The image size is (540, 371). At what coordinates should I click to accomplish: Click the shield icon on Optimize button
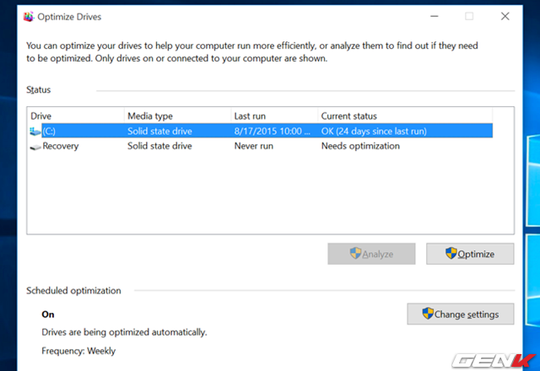[x=451, y=253]
